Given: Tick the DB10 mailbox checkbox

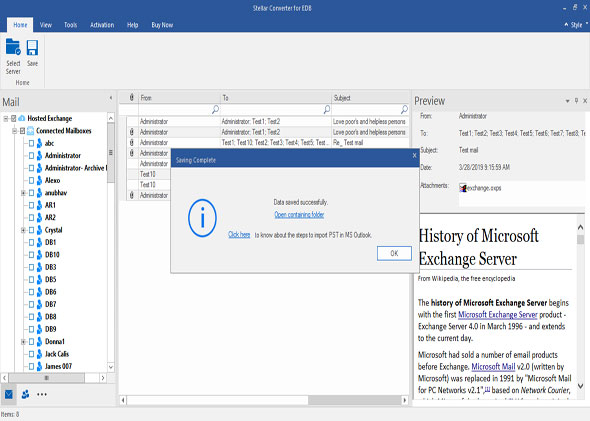Looking at the screenshot, I should pyautogui.click(x=32, y=255).
